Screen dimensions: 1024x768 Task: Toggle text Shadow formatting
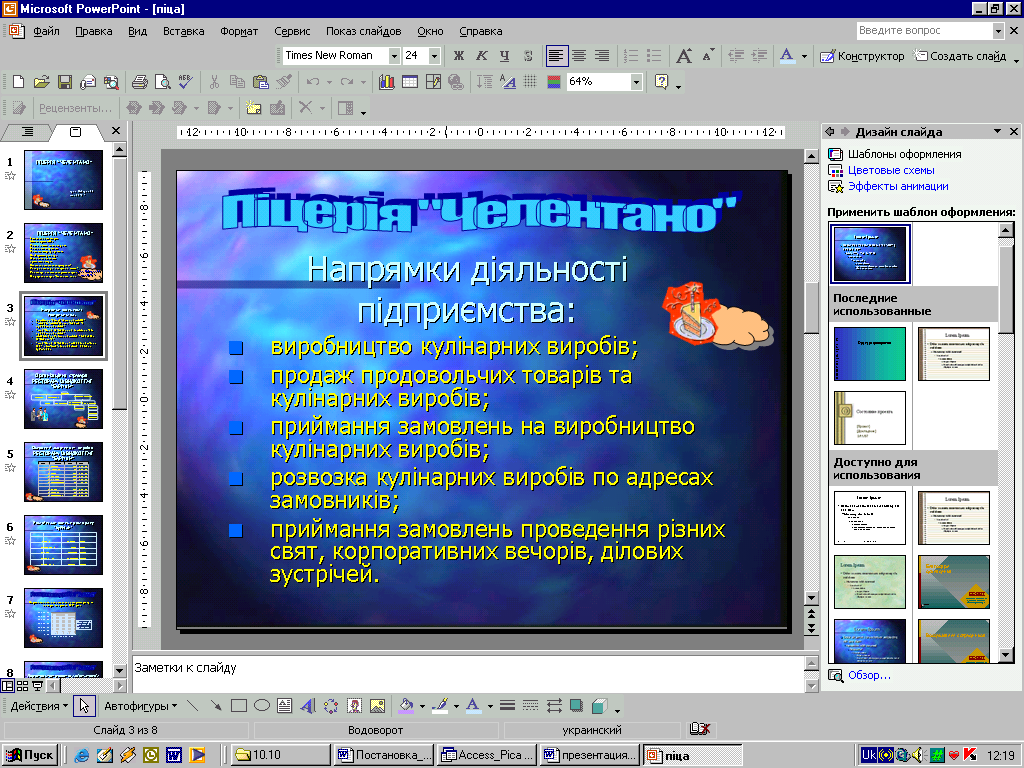528,56
